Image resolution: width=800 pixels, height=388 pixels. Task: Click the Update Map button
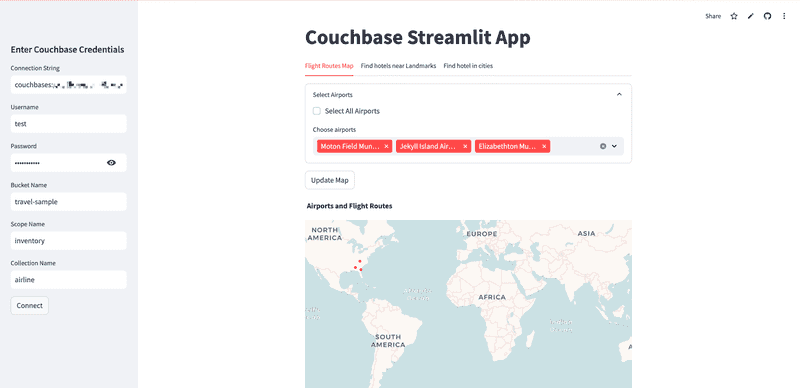click(x=330, y=180)
